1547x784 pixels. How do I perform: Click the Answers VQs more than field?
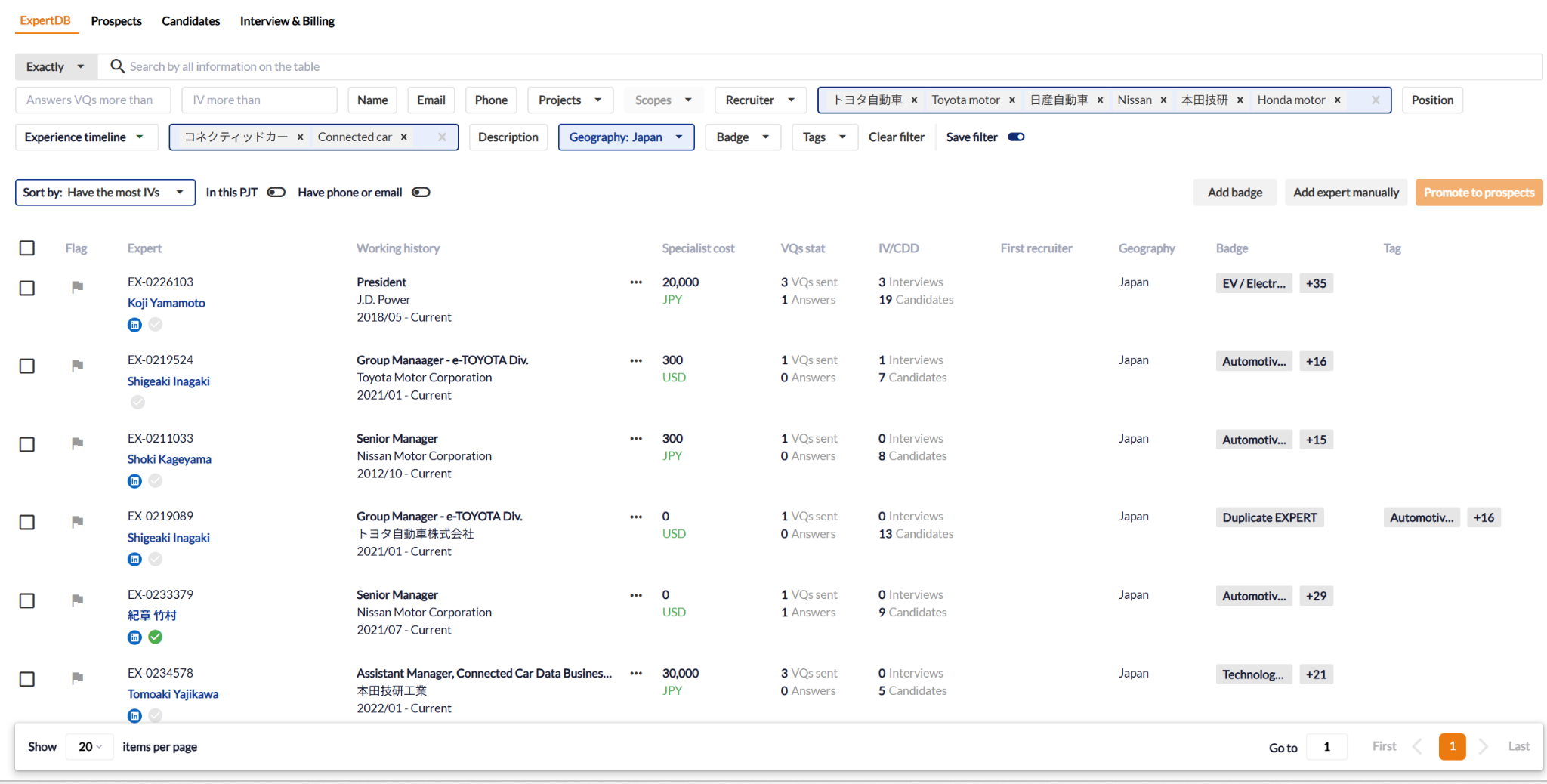pos(93,100)
